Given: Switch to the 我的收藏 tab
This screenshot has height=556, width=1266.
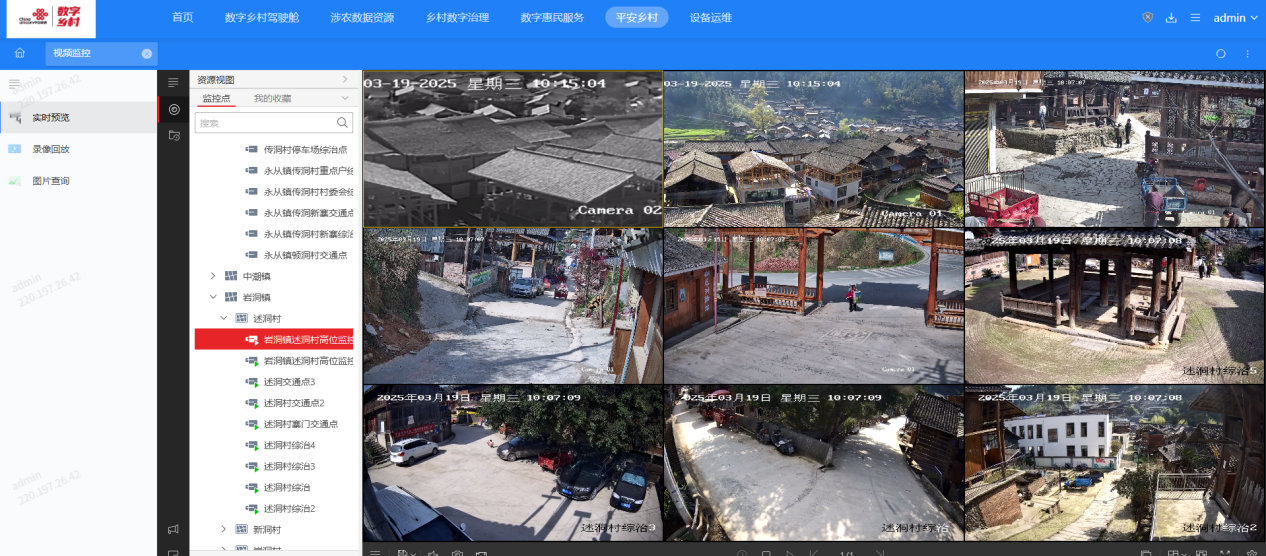Looking at the screenshot, I should click(x=272, y=98).
